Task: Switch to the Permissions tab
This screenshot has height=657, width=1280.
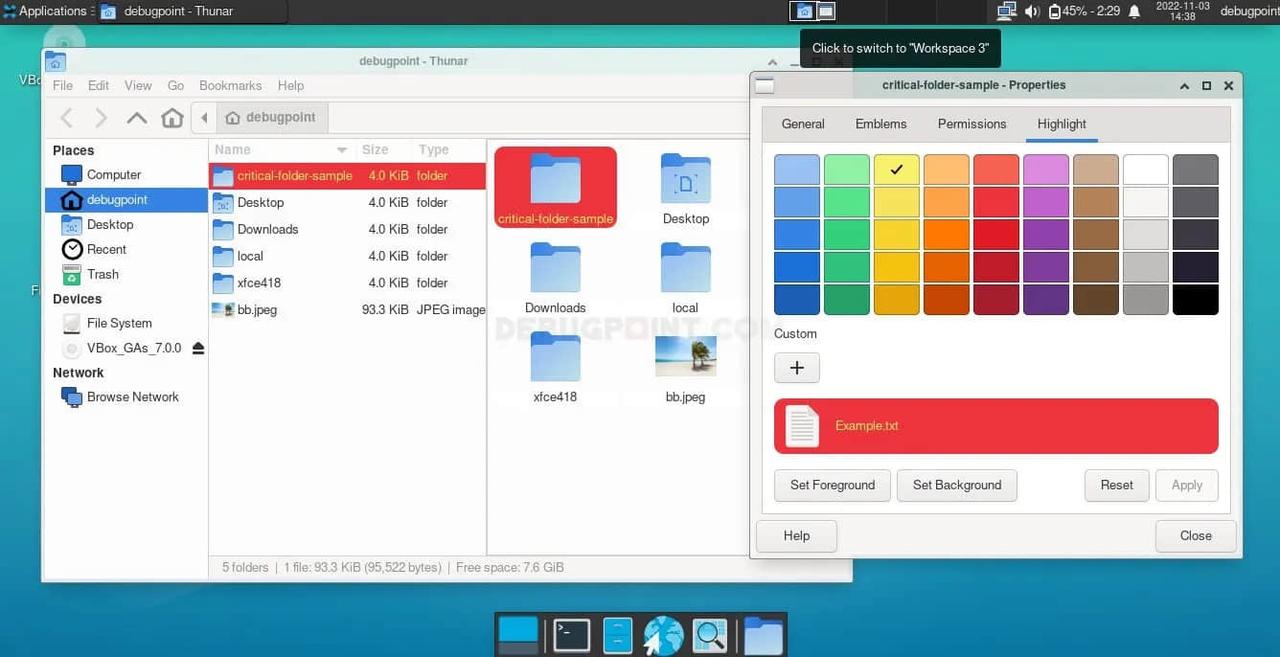Action: (x=971, y=124)
